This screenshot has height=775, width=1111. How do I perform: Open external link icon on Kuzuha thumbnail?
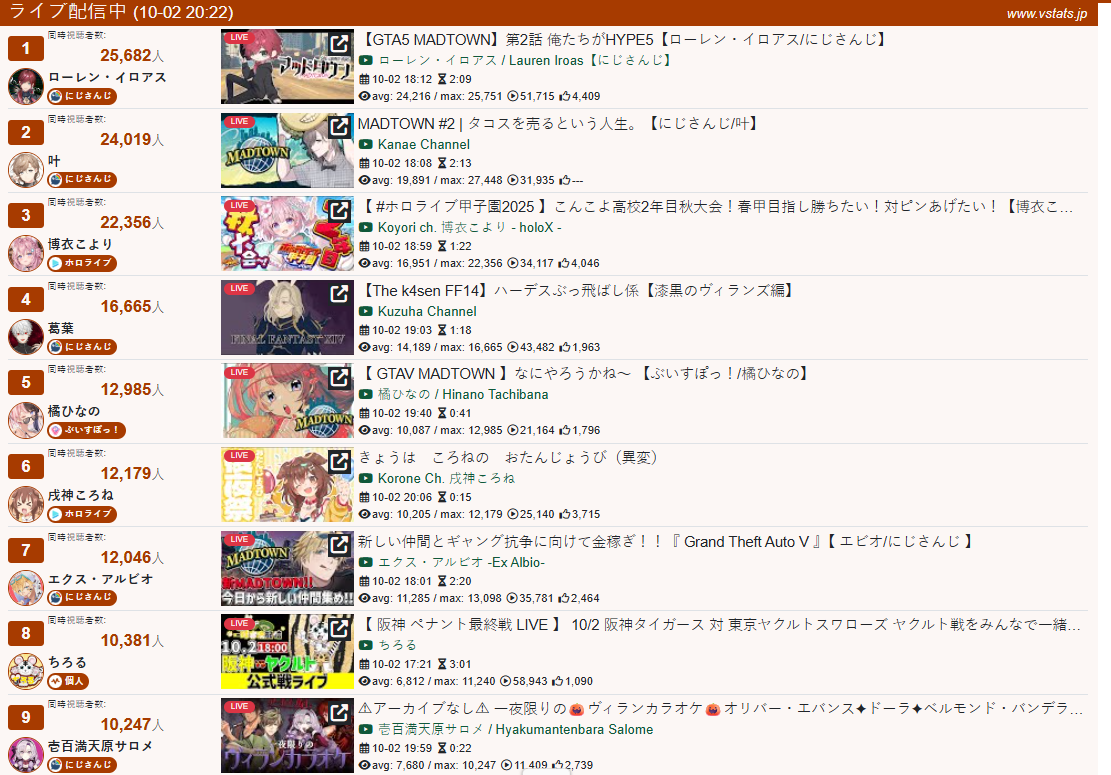click(339, 293)
